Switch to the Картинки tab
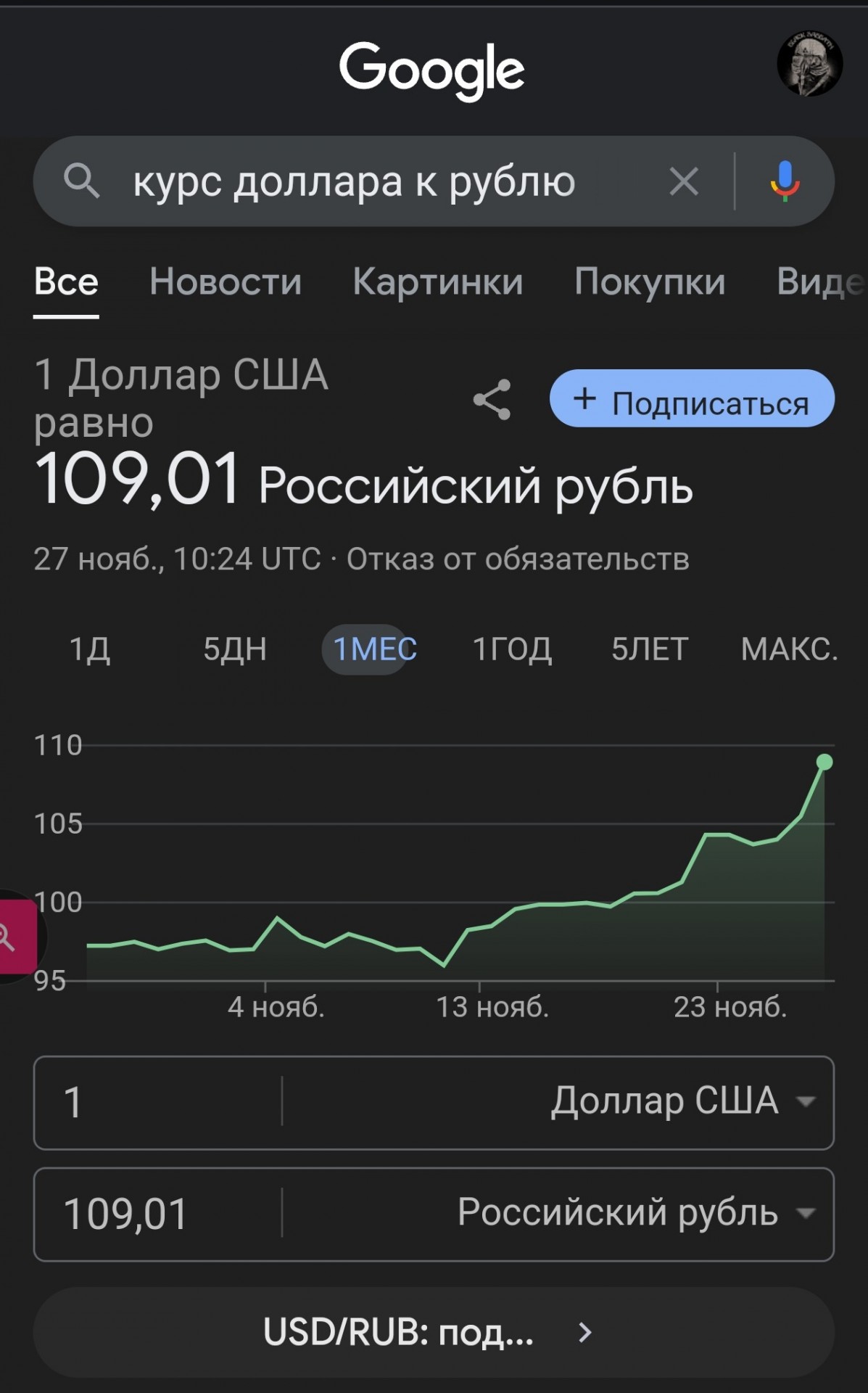Viewport: 868px width, 1393px height. click(438, 282)
